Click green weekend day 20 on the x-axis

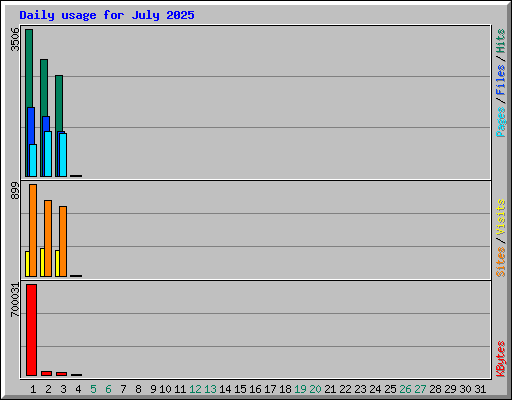[x=315, y=389]
